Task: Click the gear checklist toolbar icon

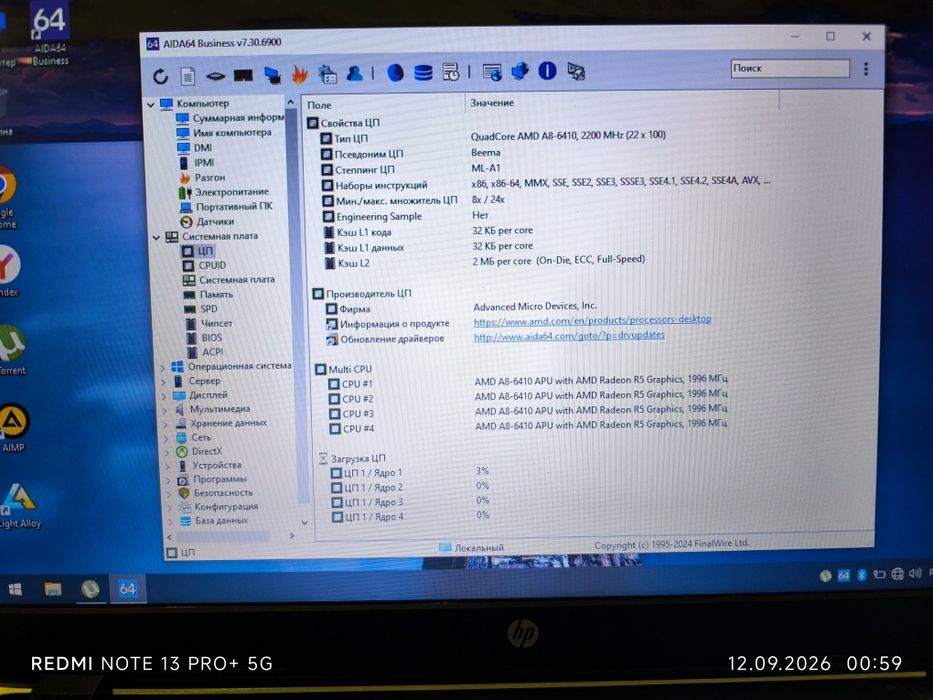Action: pyautogui.click(x=327, y=74)
